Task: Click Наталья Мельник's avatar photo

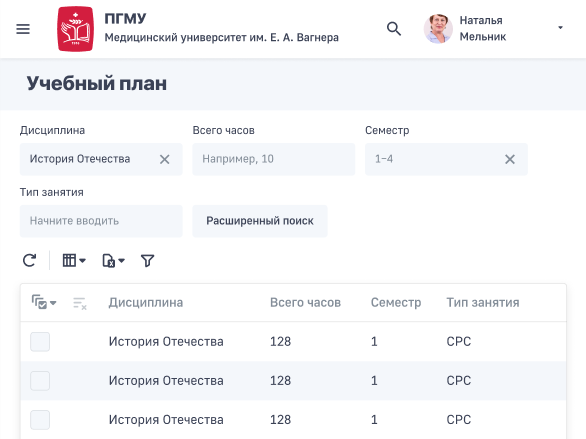Action: pos(438,28)
